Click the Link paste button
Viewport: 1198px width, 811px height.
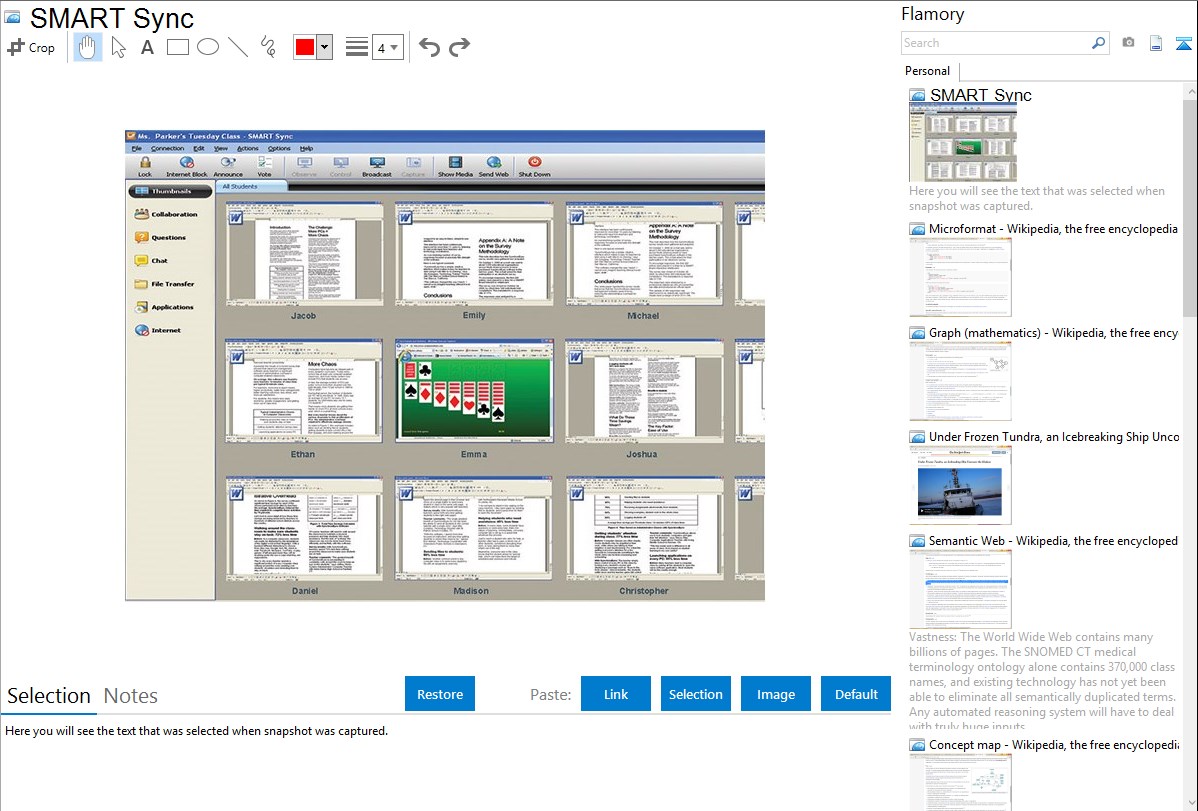pyautogui.click(x=616, y=694)
